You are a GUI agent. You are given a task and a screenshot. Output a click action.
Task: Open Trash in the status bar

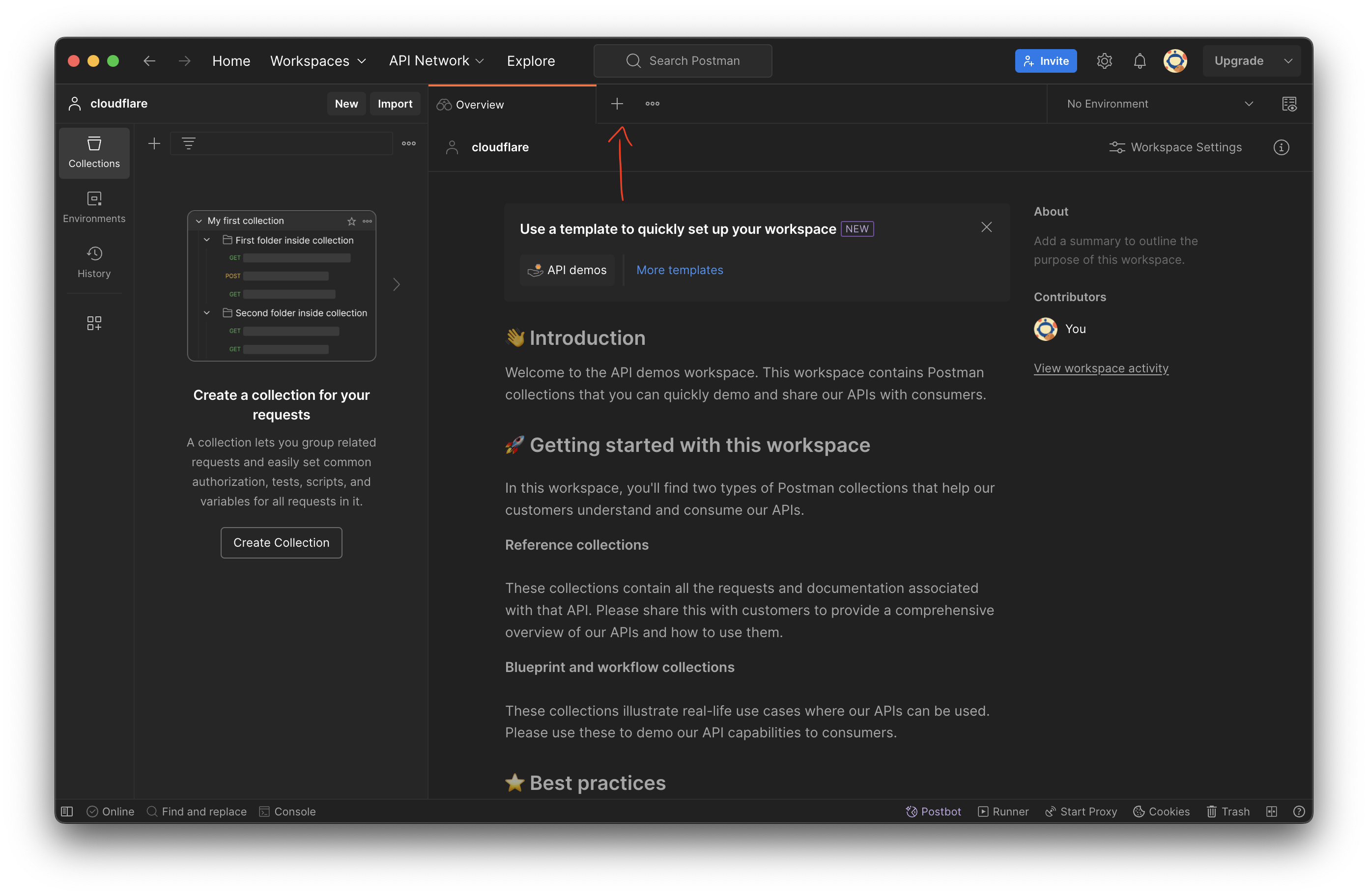point(1228,812)
